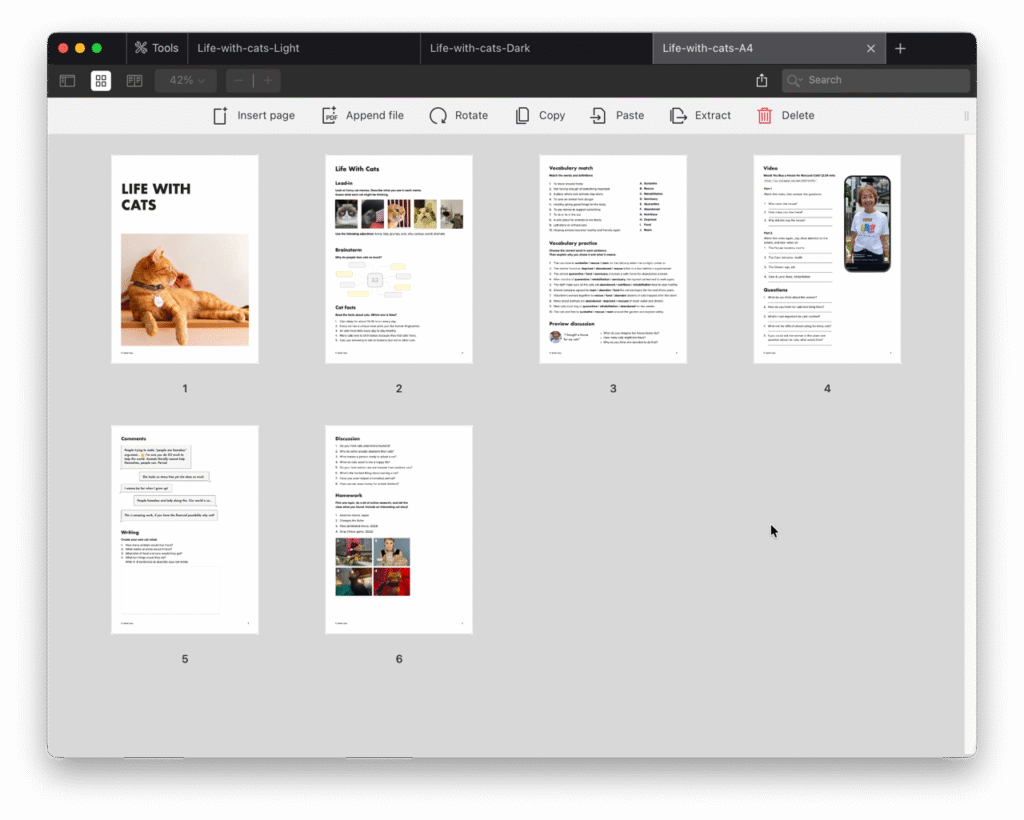This screenshot has width=1024, height=820.
Task: Click the red Delete trash icon
Action: click(765, 116)
